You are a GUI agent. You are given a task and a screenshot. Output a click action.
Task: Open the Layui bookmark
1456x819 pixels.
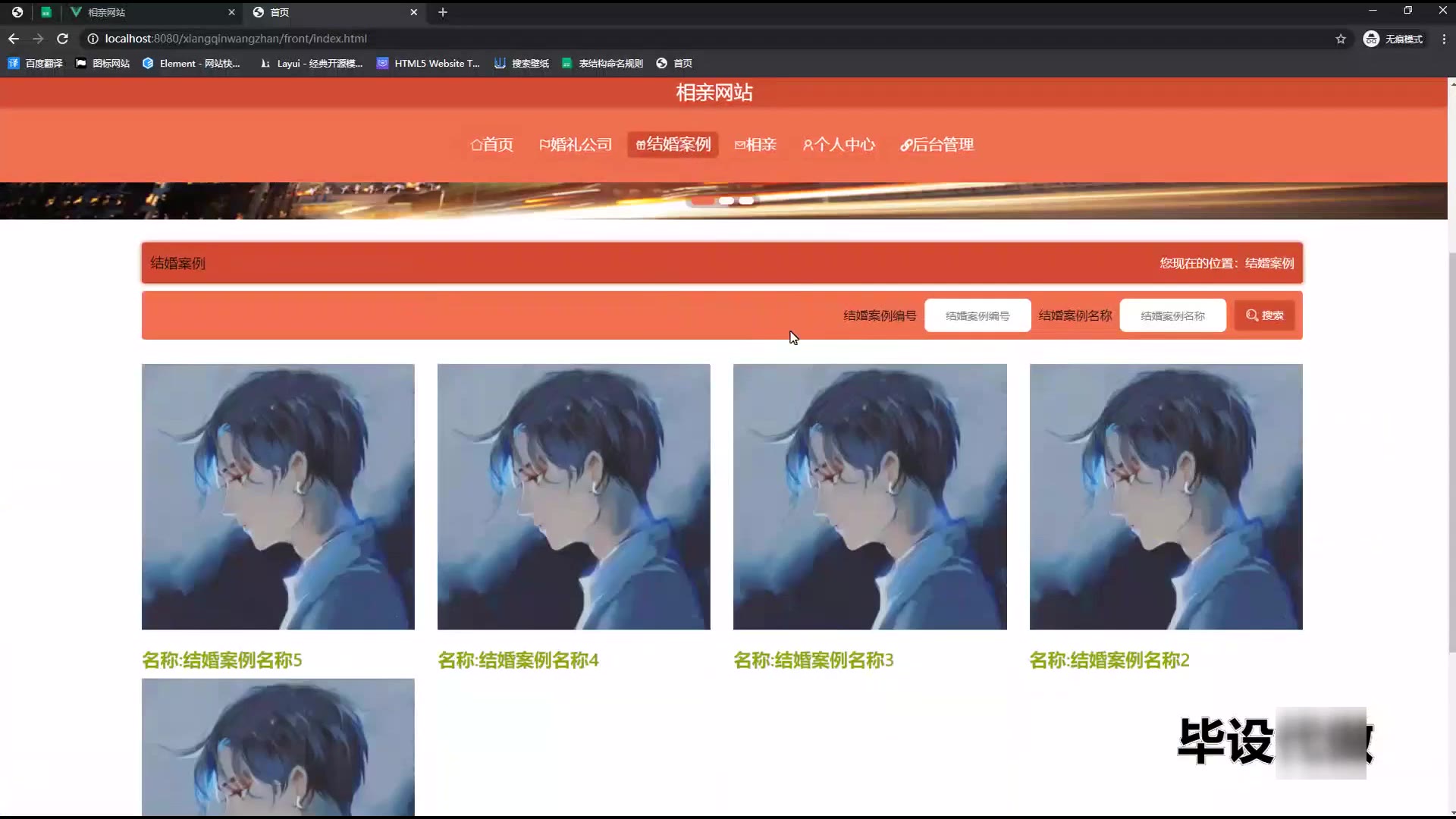[312, 64]
